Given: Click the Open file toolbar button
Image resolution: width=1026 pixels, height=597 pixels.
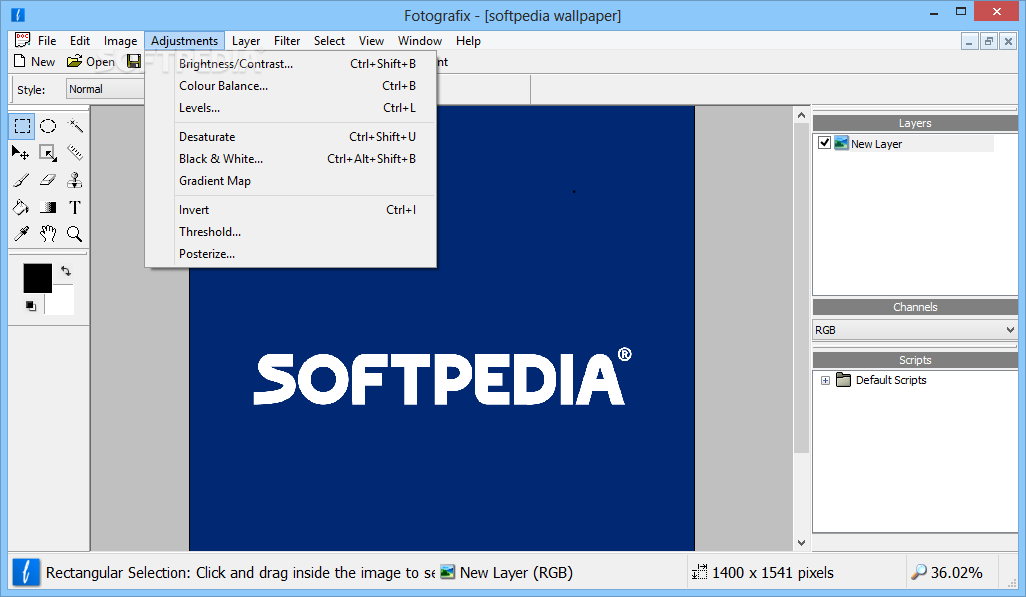Looking at the screenshot, I should pos(91,62).
